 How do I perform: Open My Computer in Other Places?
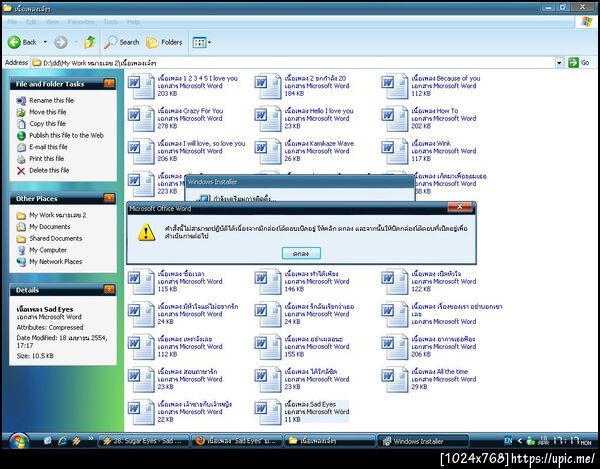coord(42,250)
